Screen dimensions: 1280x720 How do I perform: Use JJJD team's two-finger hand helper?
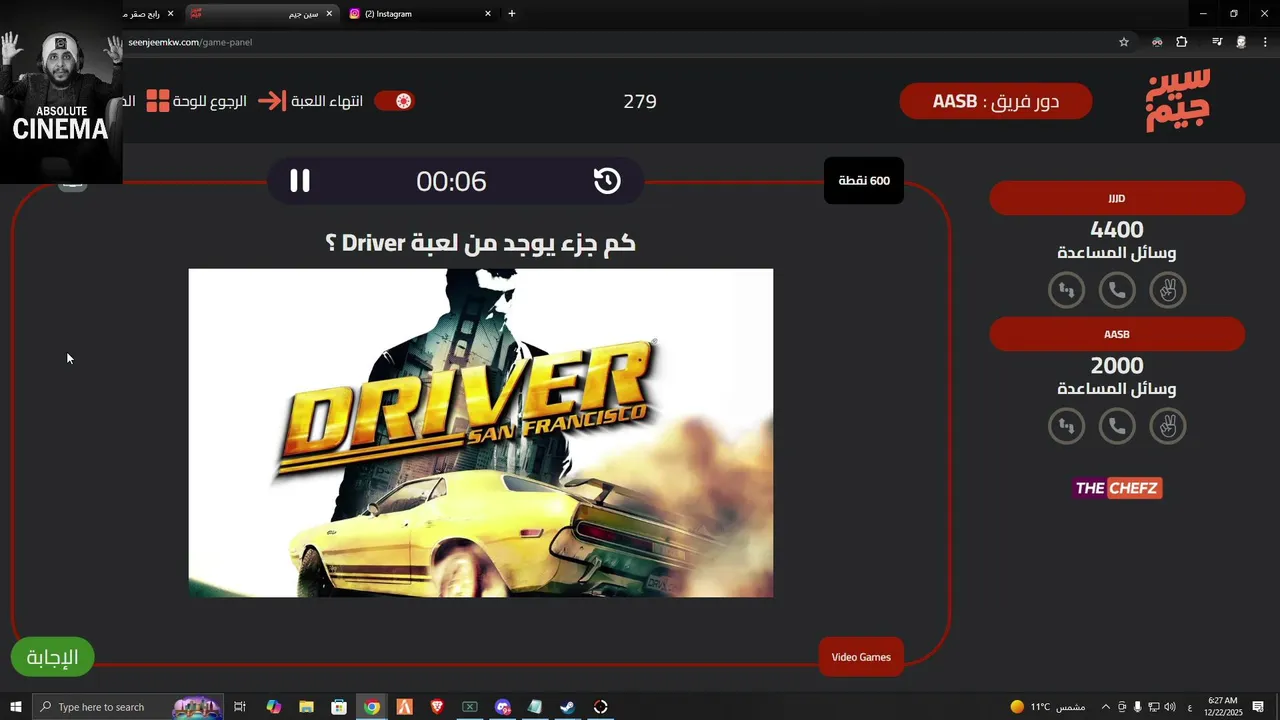[x=1167, y=290]
